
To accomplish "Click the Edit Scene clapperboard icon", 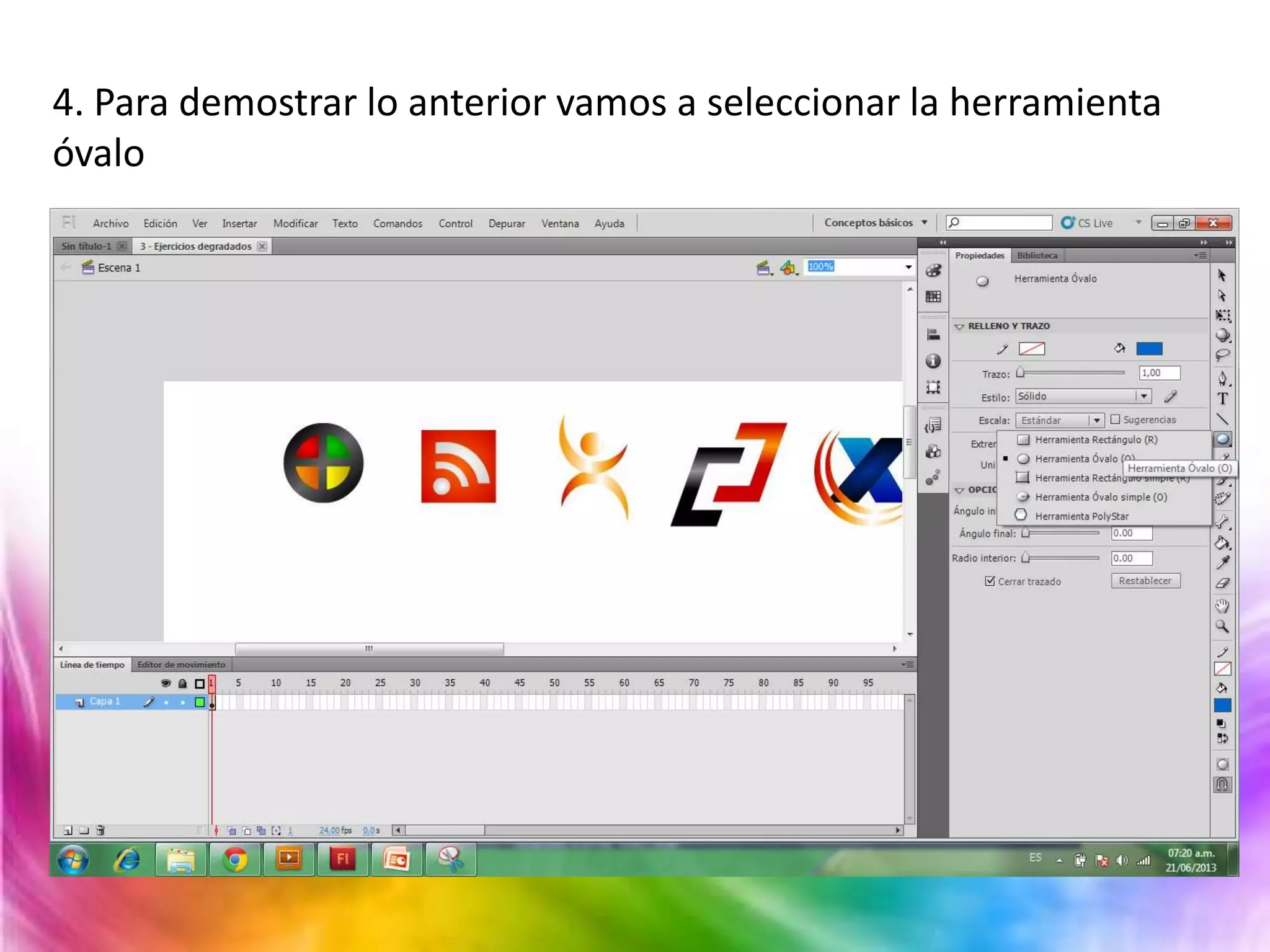I will (x=764, y=268).
